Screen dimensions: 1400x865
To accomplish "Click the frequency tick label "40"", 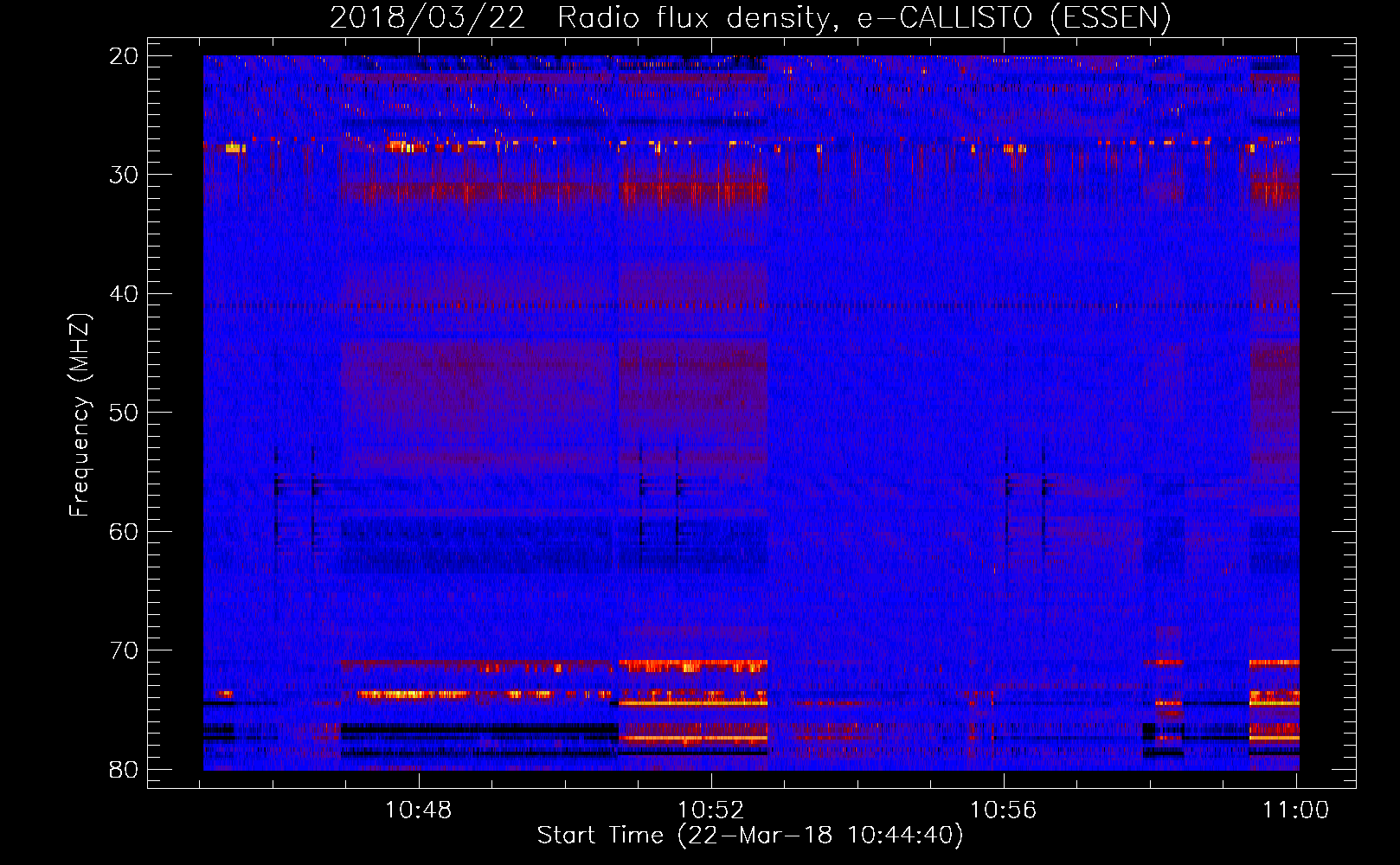I will click(125, 294).
